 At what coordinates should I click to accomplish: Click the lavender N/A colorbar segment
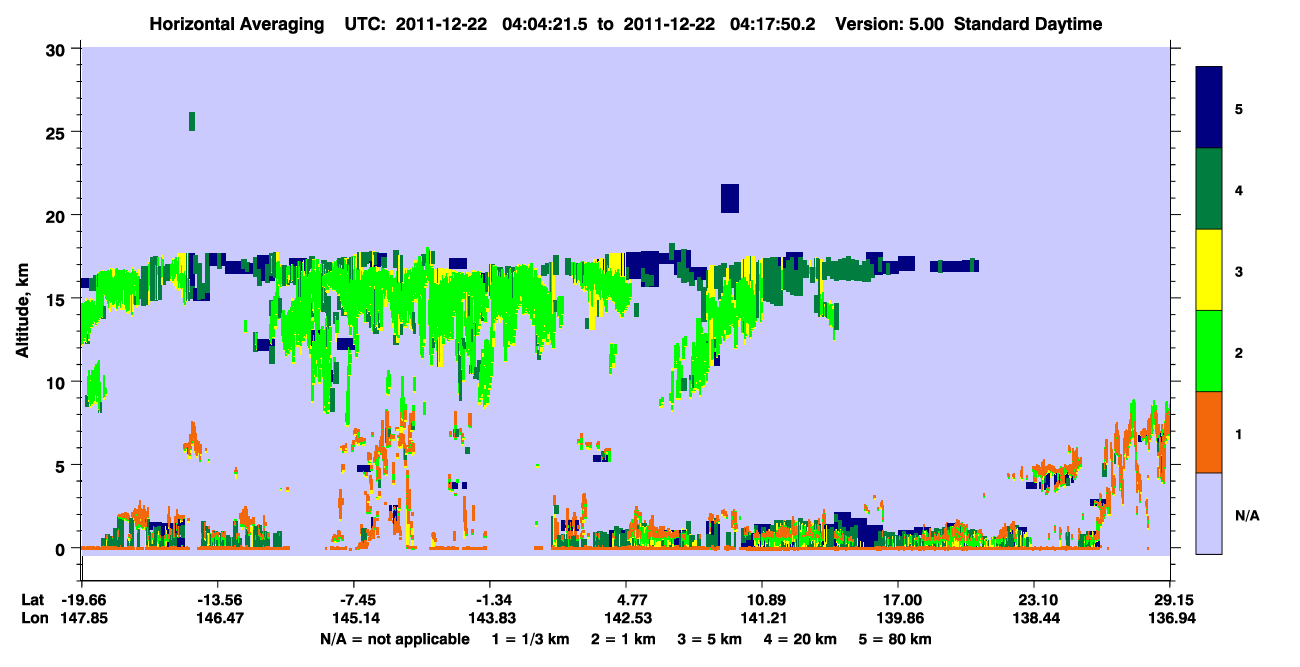[x=1209, y=513]
